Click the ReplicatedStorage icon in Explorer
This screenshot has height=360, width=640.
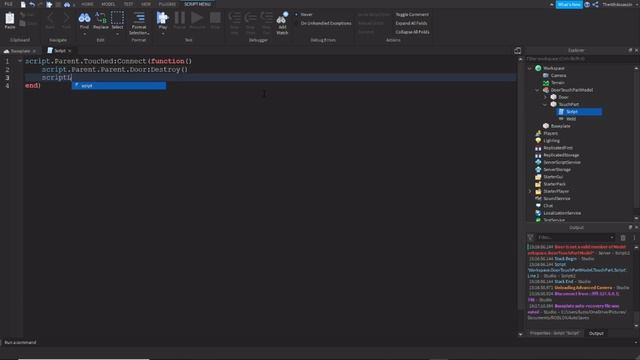(x=538, y=155)
